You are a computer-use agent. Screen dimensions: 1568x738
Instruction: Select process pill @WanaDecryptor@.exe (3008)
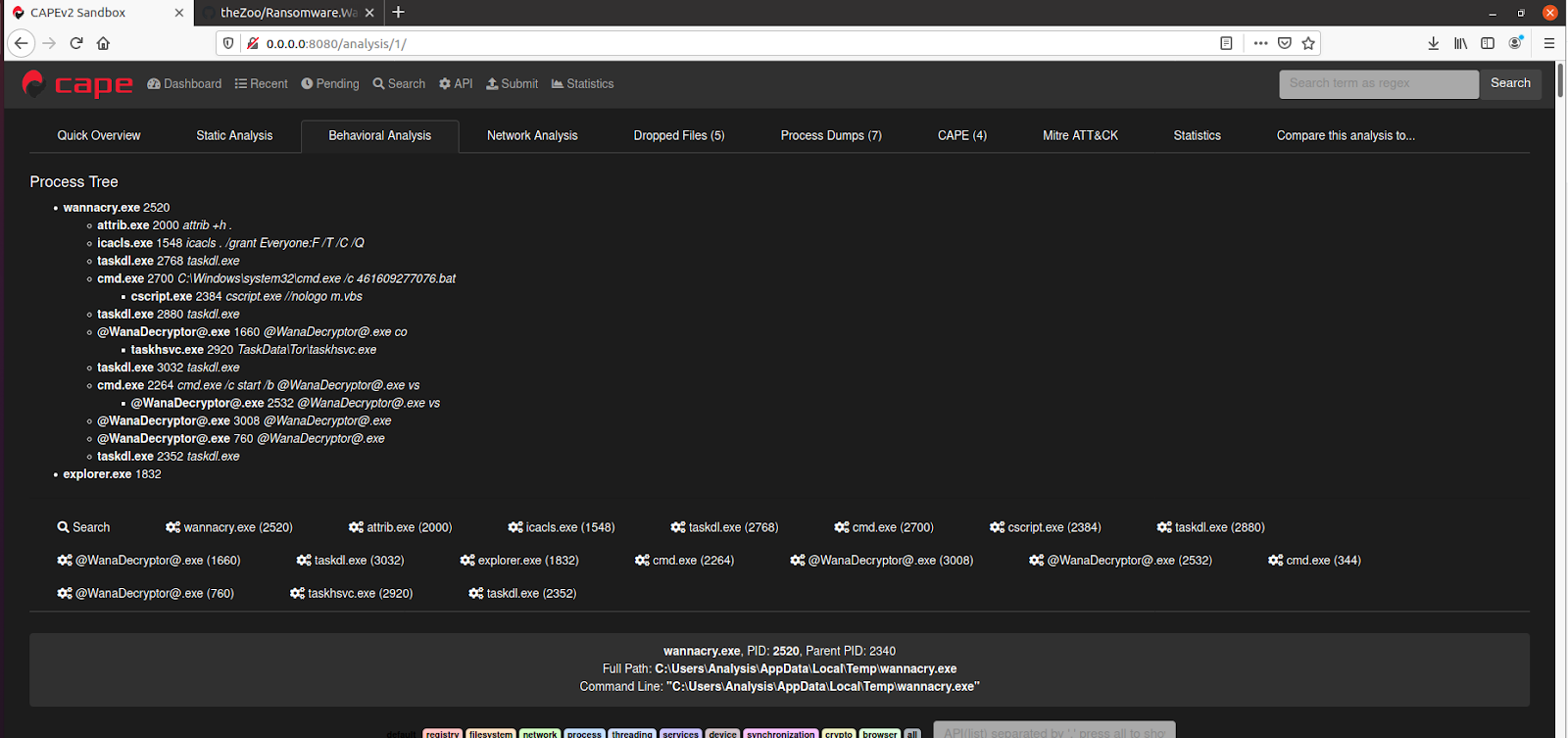[882, 561]
